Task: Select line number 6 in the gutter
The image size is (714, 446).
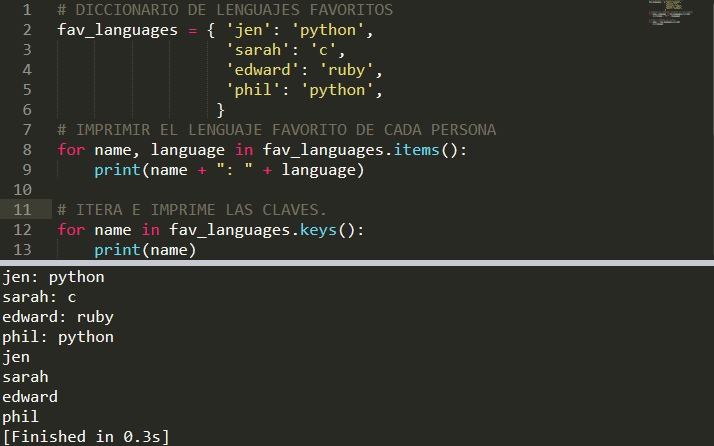Action: coord(27,110)
